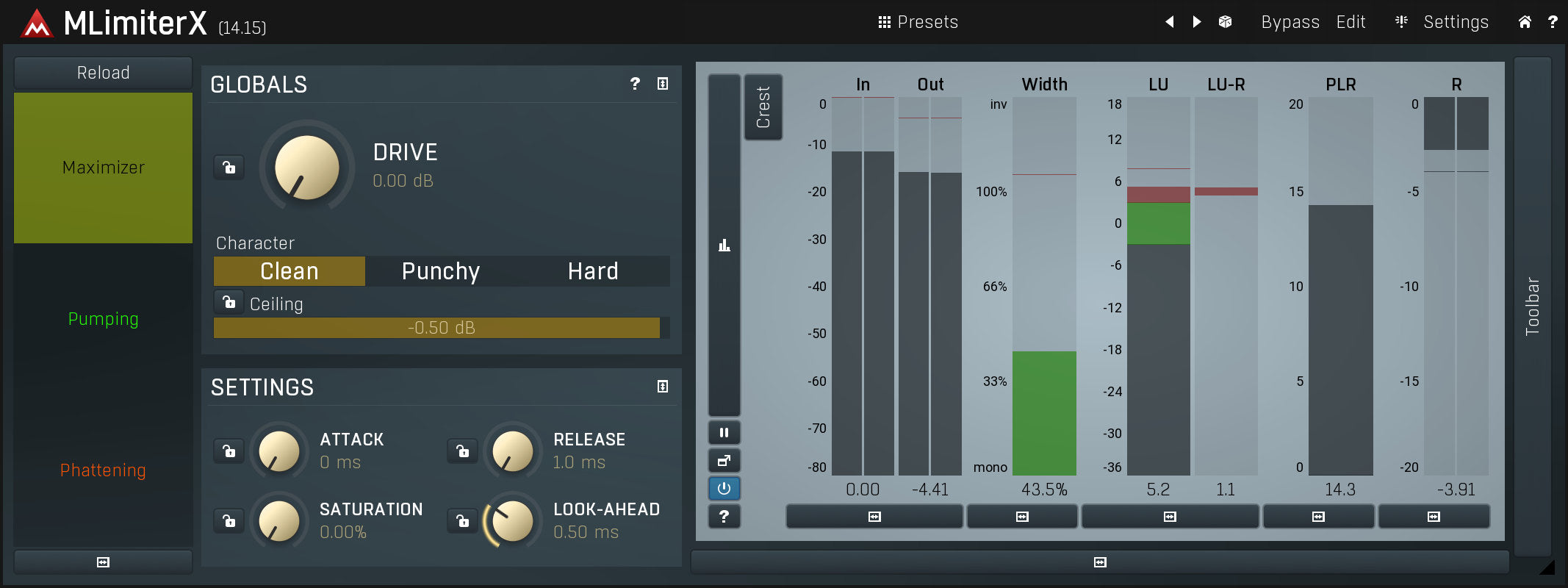Viewport: 1568px width, 588px height.
Task: Toggle the lock beside the Ceiling label
Action: pos(229,302)
